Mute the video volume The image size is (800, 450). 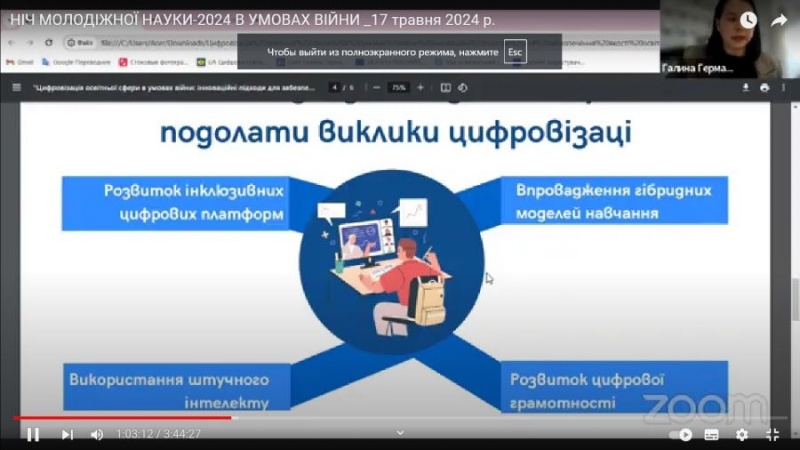pyautogui.click(x=97, y=434)
